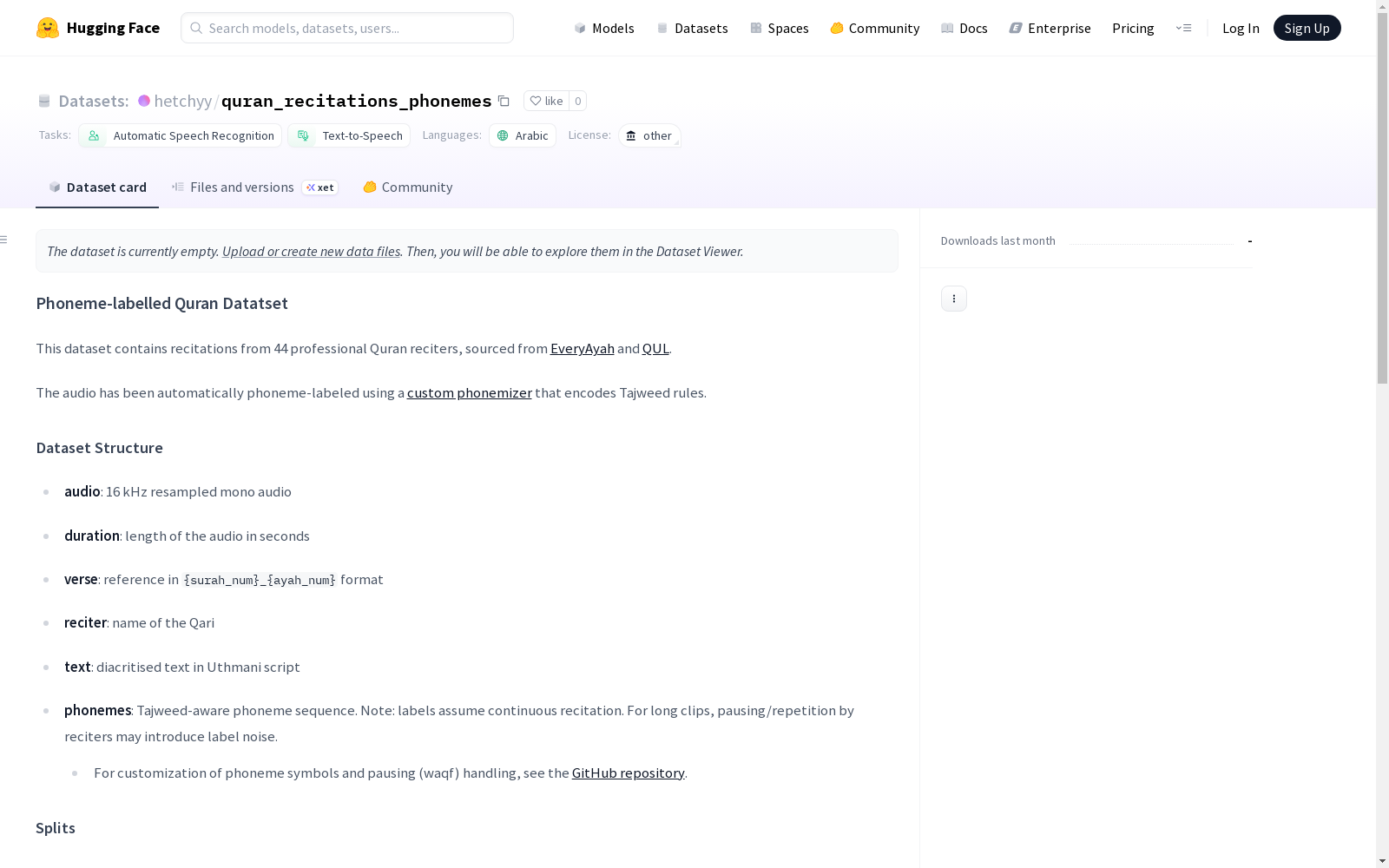The image size is (1389, 868).
Task: Go to Spaces in the top navigation
Action: tap(779, 28)
